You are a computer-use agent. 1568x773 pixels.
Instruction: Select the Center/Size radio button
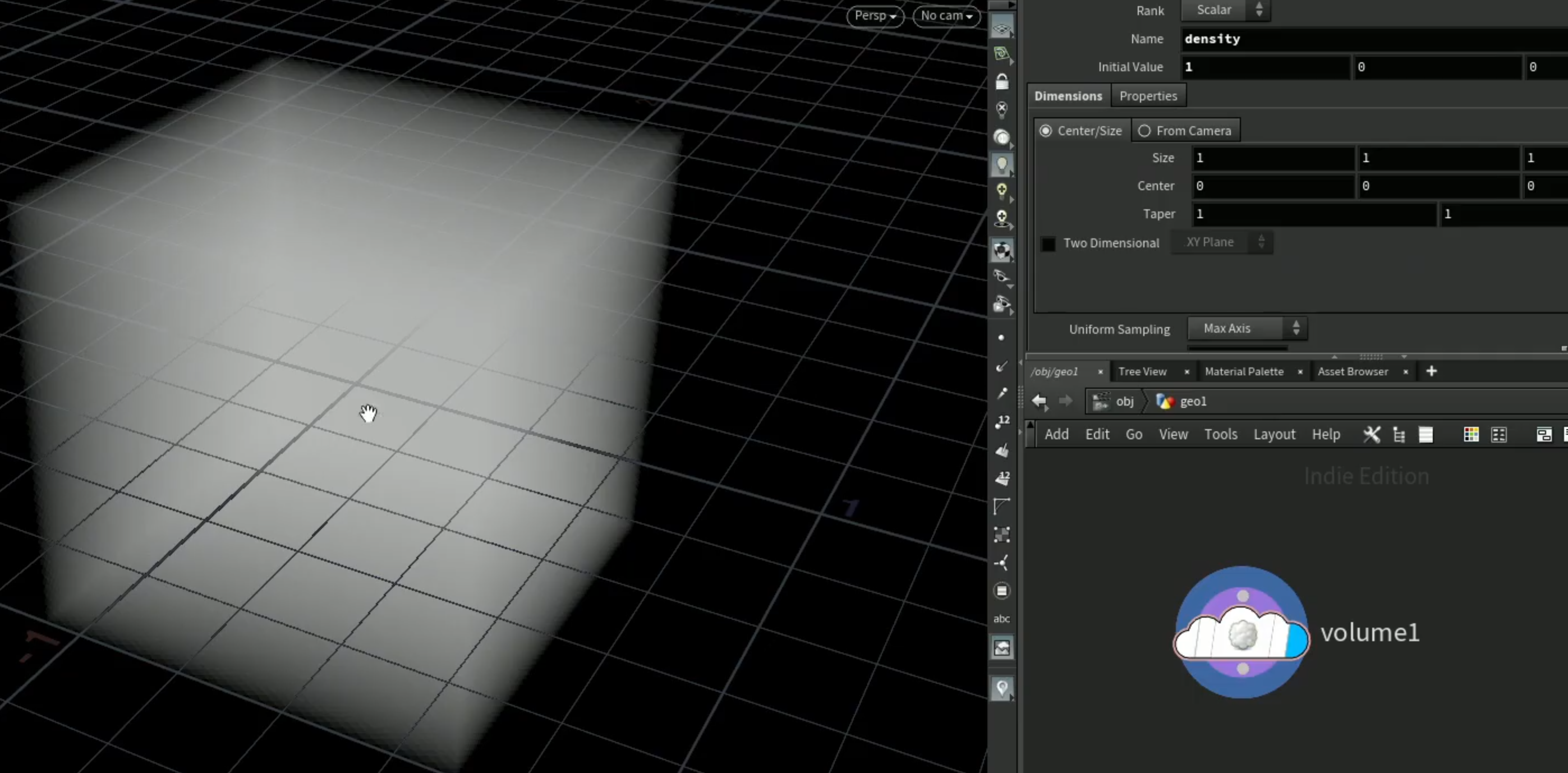coord(1081,131)
